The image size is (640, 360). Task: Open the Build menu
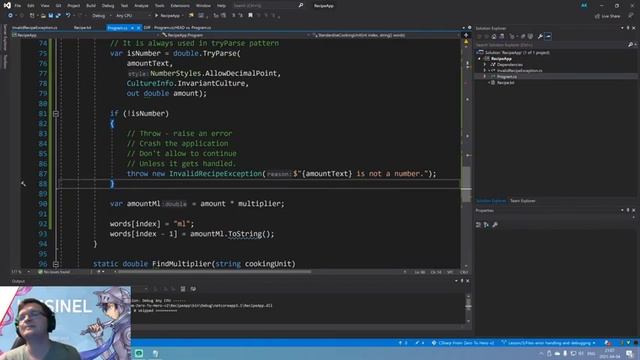[91, 6]
